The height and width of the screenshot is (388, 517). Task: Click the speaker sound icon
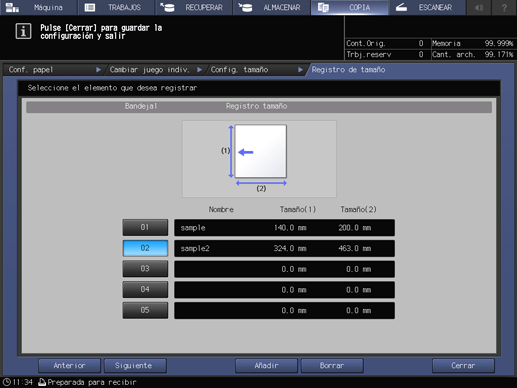click(479, 7)
